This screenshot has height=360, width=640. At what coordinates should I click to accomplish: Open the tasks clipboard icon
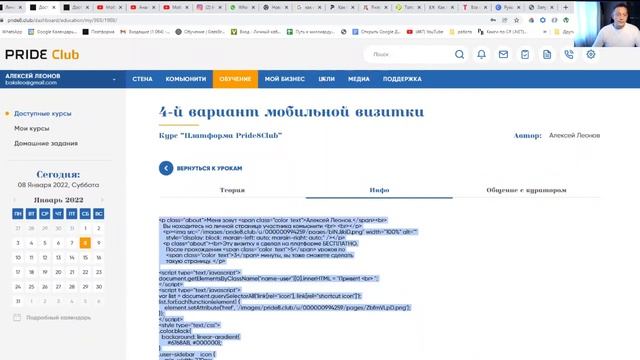(525, 54)
